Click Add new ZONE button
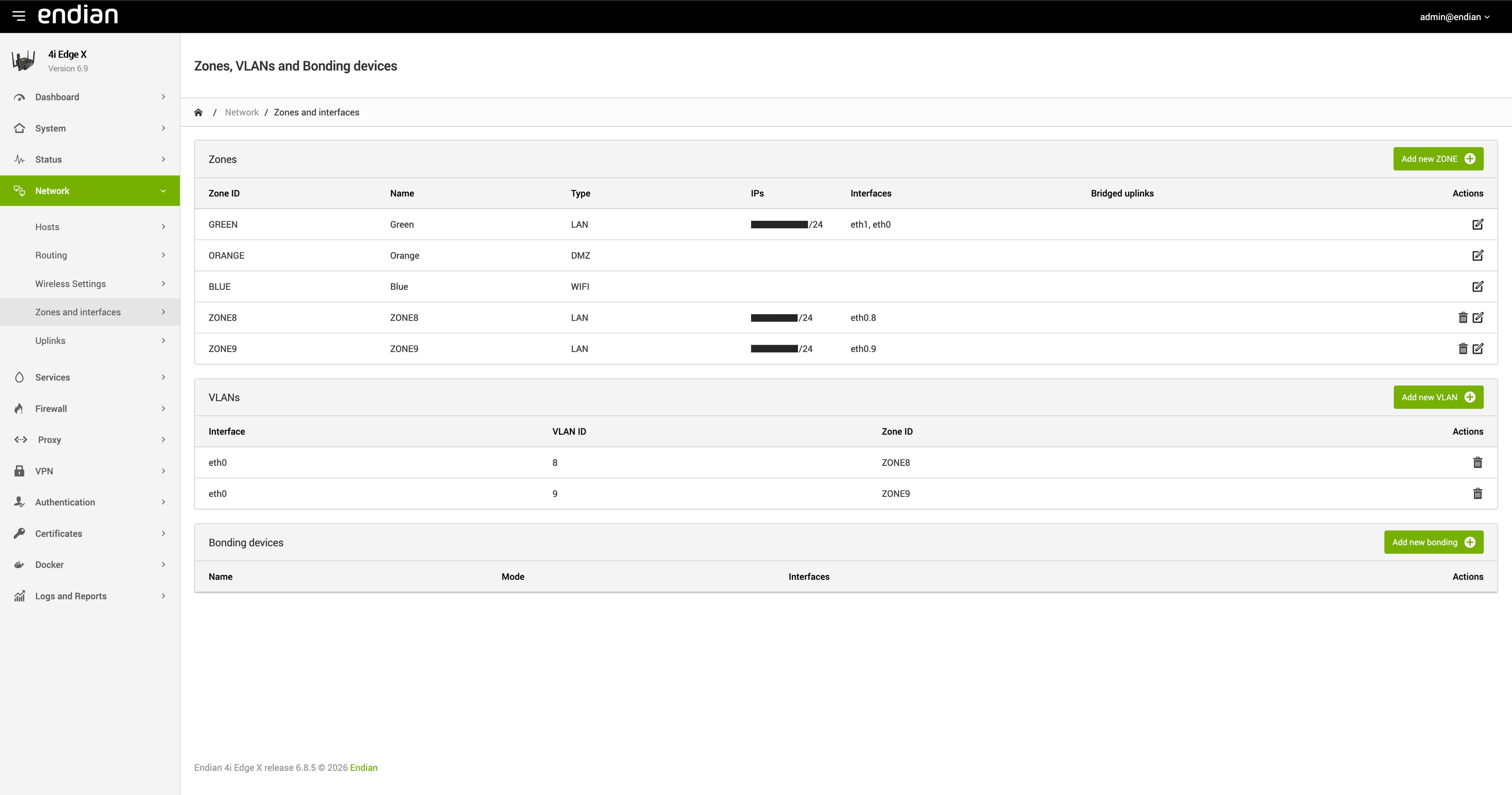Image resolution: width=1512 pixels, height=795 pixels. pos(1438,158)
